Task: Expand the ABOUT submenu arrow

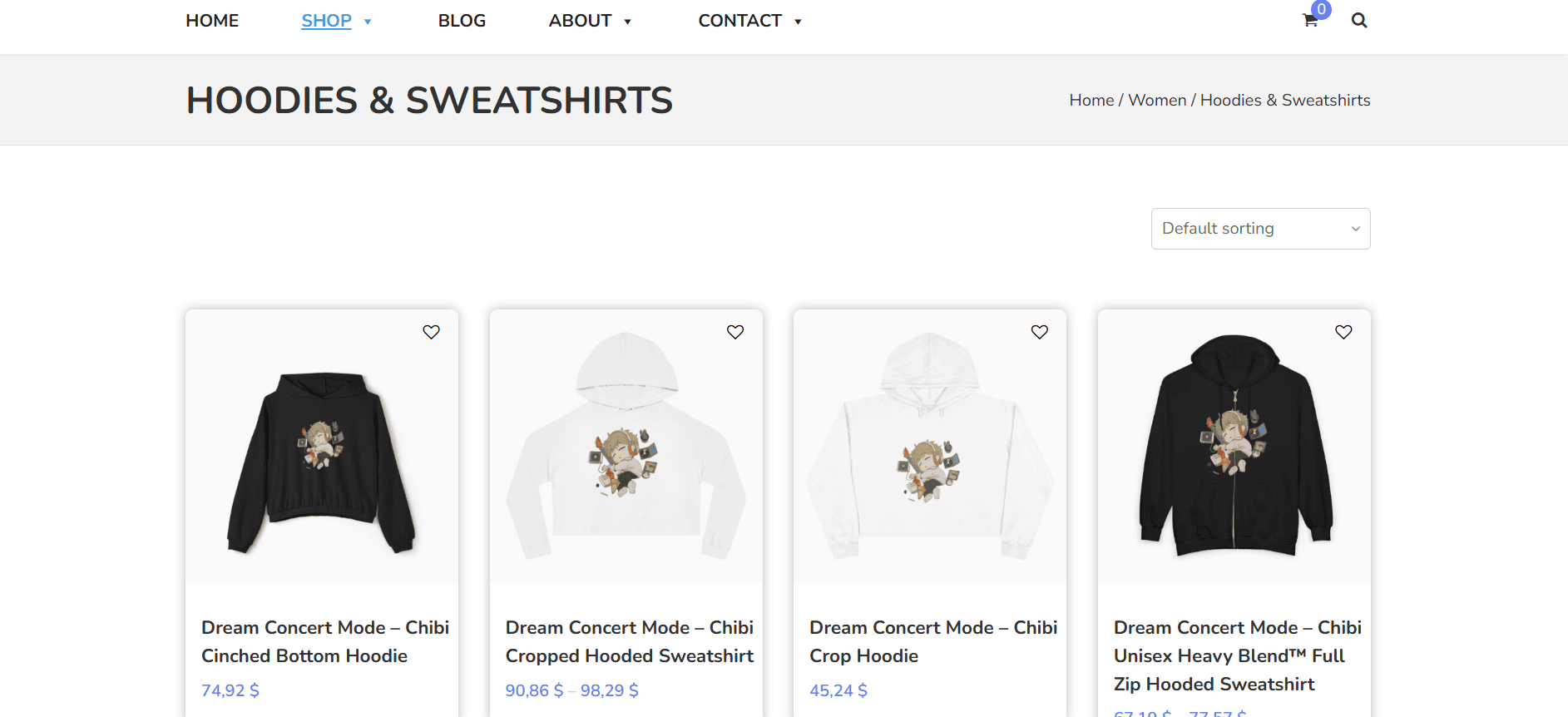Action: tap(627, 22)
